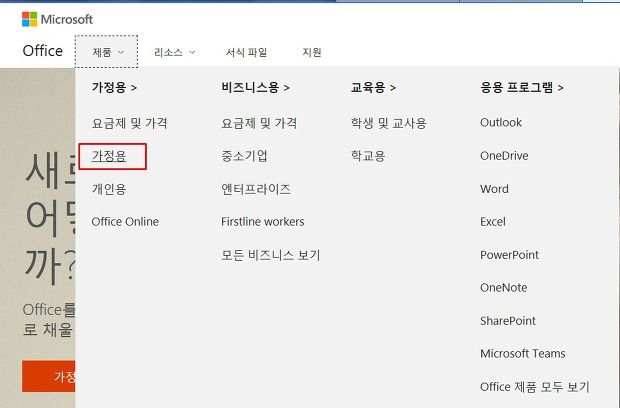Open the 응용 프로그램 > category heading
This screenshot has width=620, height=408.
point(522,87)
